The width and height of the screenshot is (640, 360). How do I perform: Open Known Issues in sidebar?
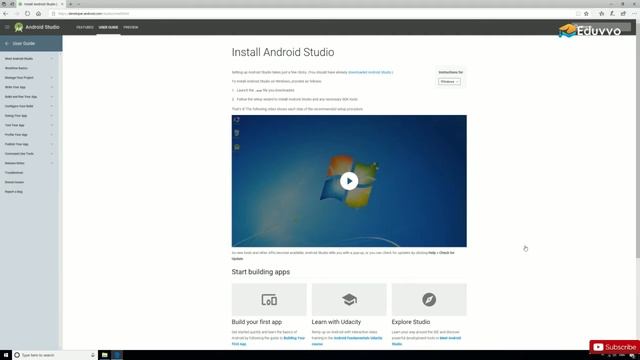[14, 182]
